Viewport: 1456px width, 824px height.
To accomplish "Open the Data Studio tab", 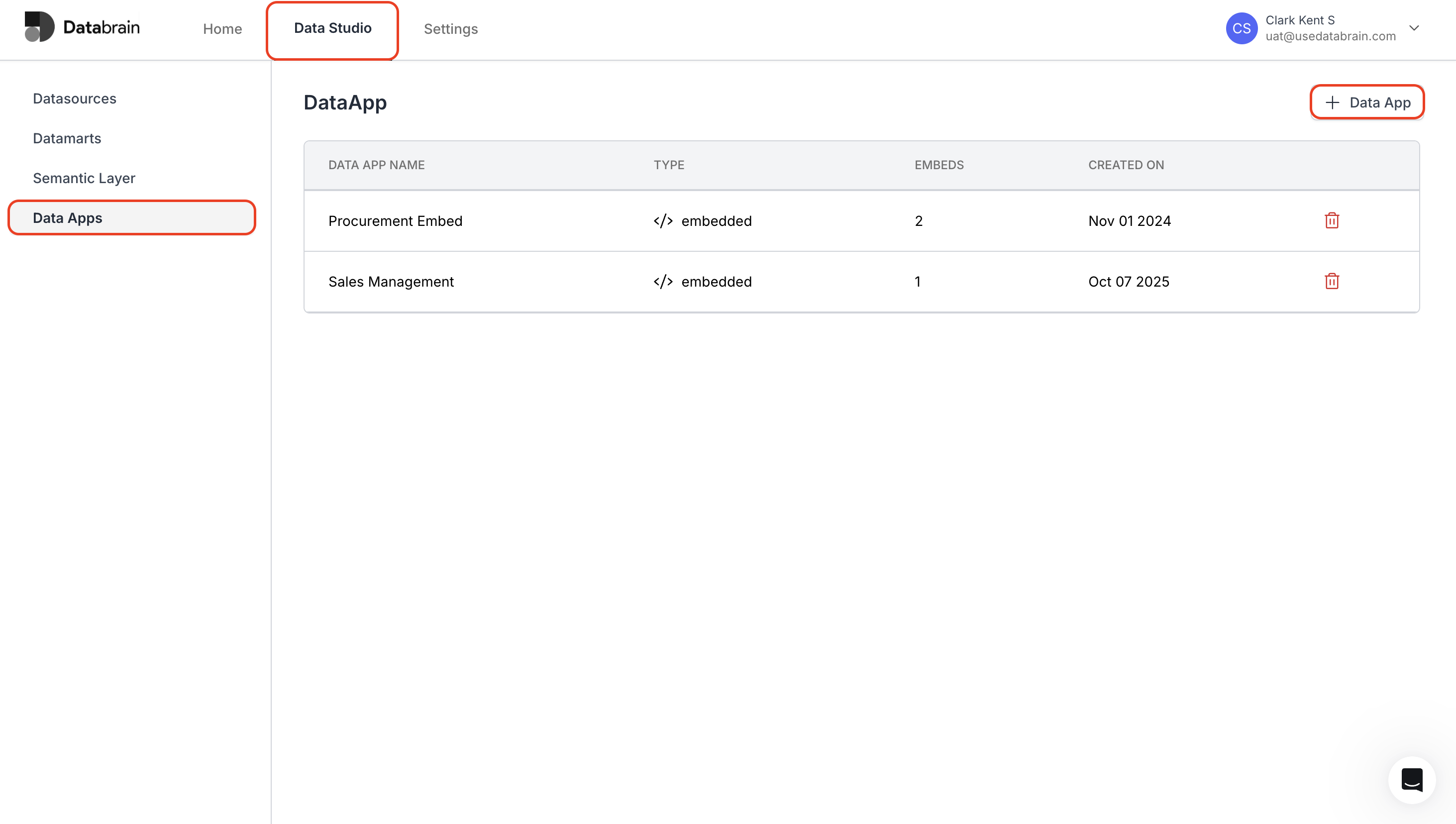I will 332,28.
